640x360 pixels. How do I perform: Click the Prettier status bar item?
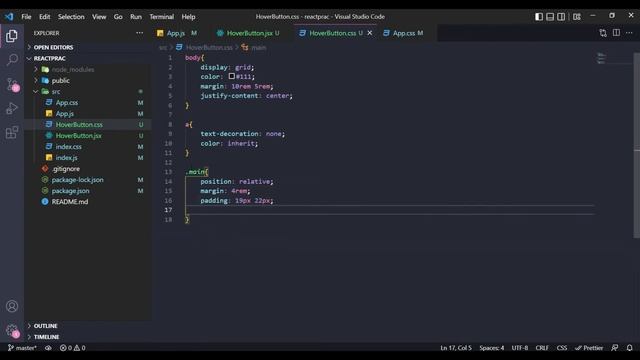click(x=589, y=348)
